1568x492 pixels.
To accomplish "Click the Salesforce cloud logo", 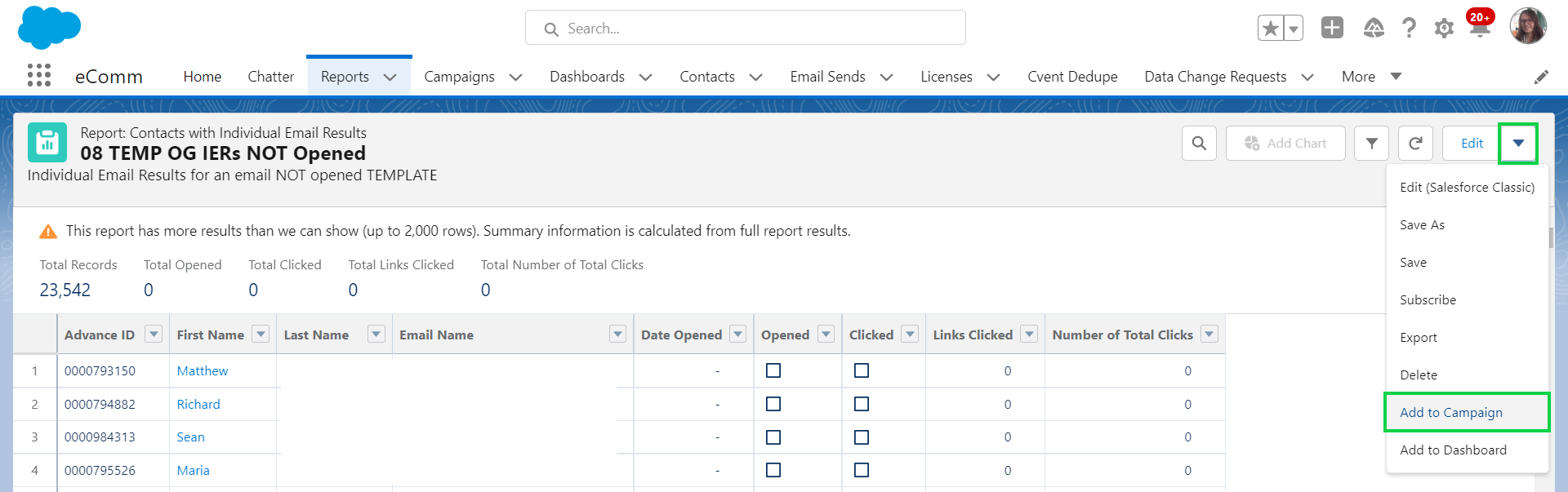I will (x=49, y=27).
